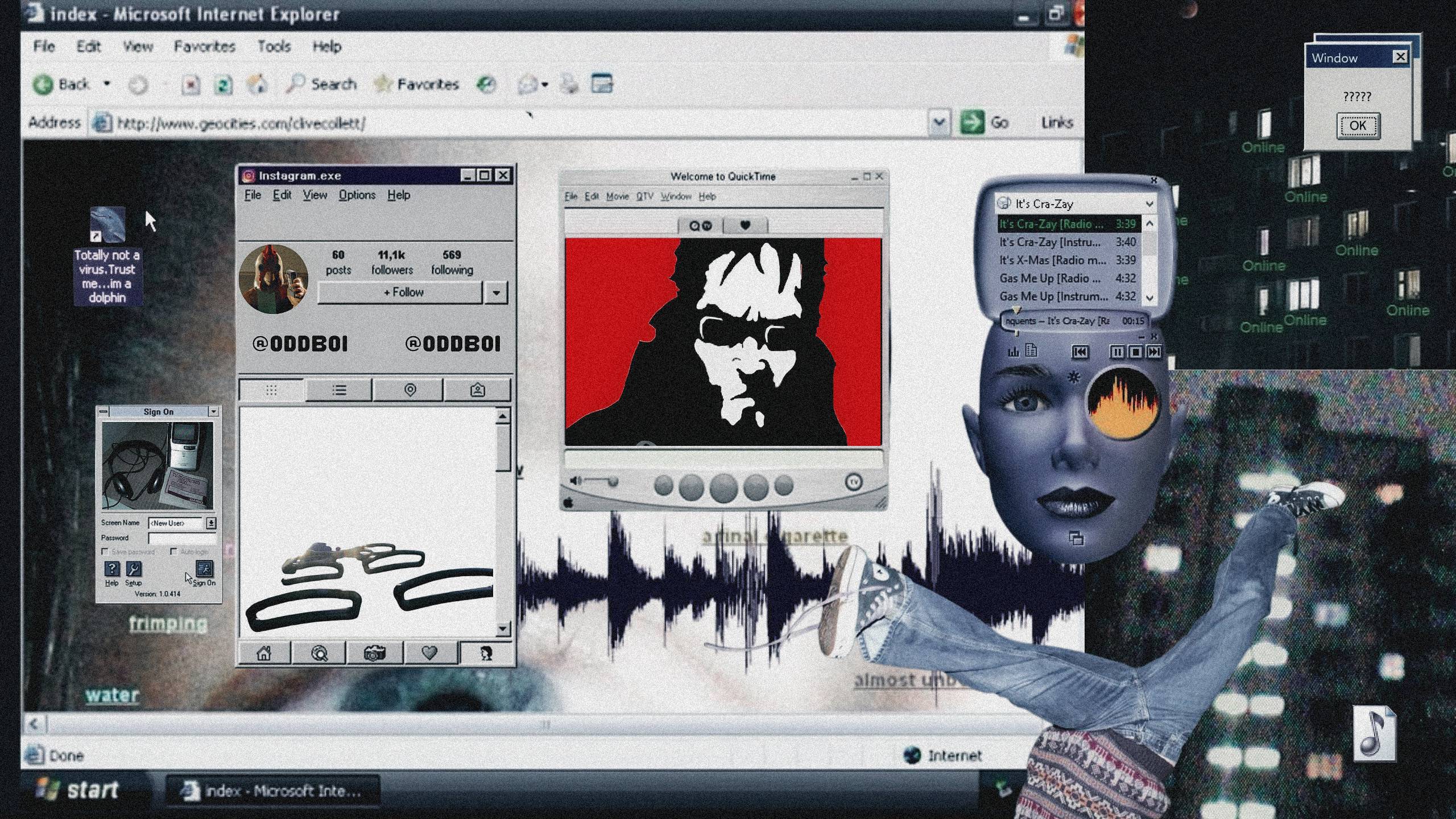Click the QuickTime movie progress bar
This screenshot has width=1456, height=819.
pos(723,458)
